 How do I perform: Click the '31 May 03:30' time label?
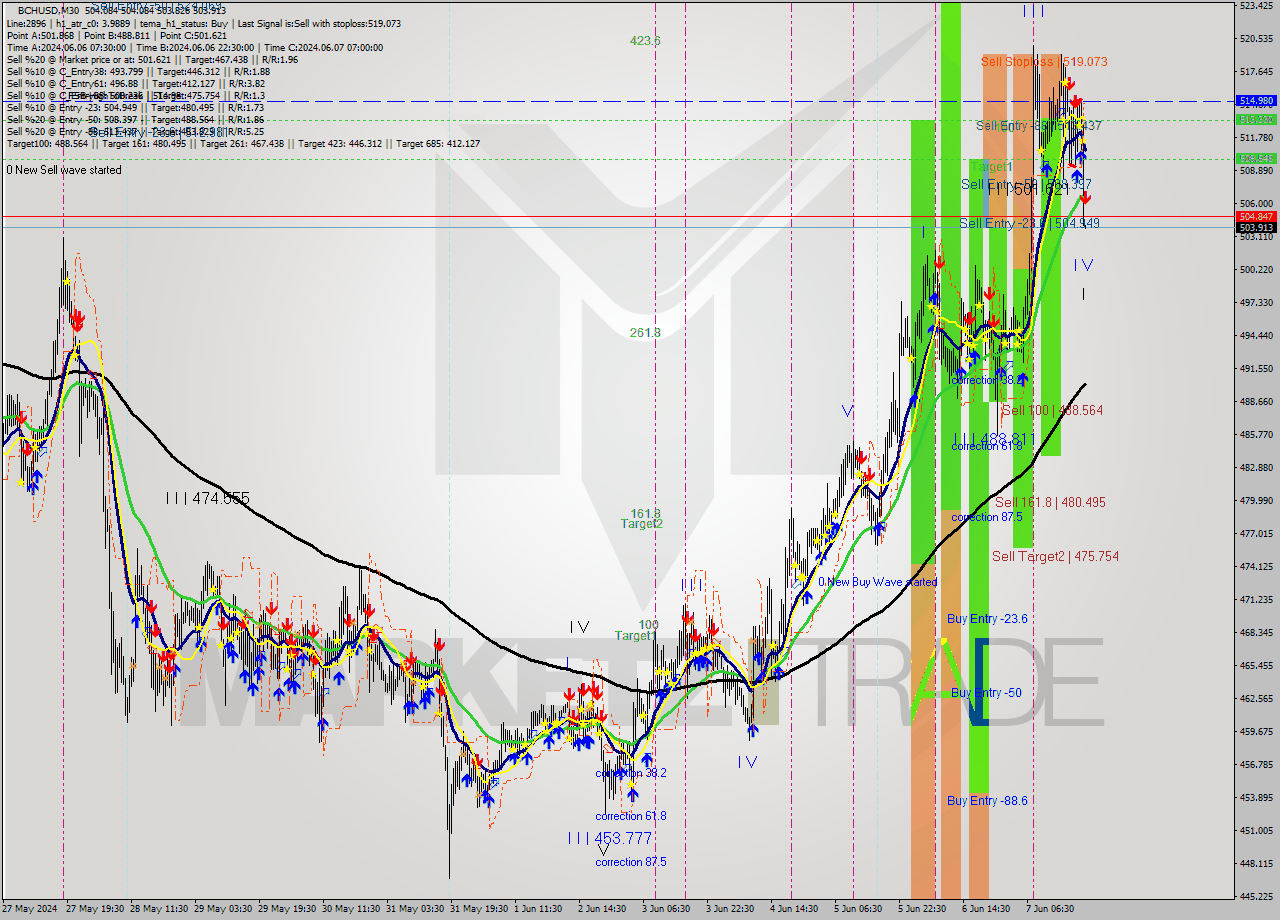coord(416,909)
